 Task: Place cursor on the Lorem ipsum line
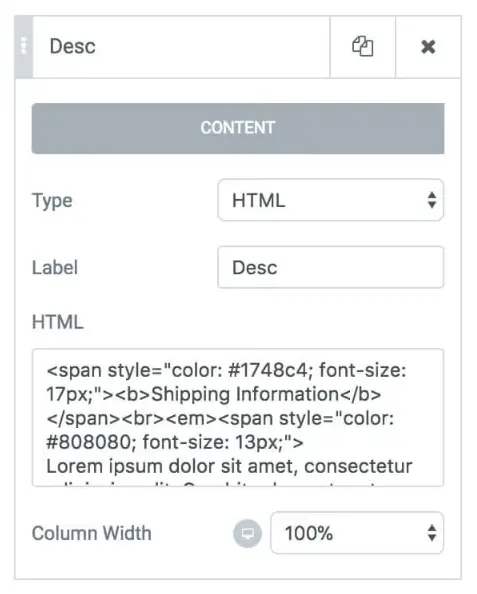tap(229, 466)
